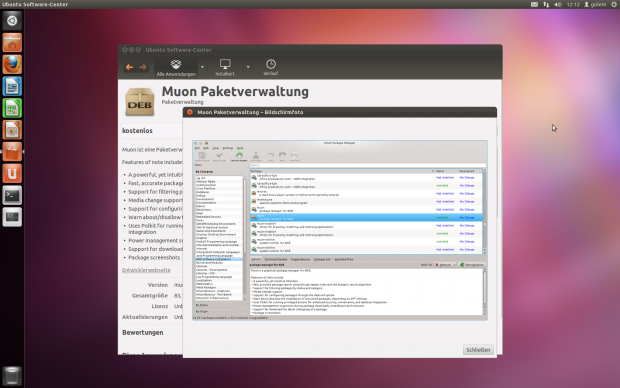620x388 pixels.
Task: Click the Lizenz label
Action: pos(160,306)
